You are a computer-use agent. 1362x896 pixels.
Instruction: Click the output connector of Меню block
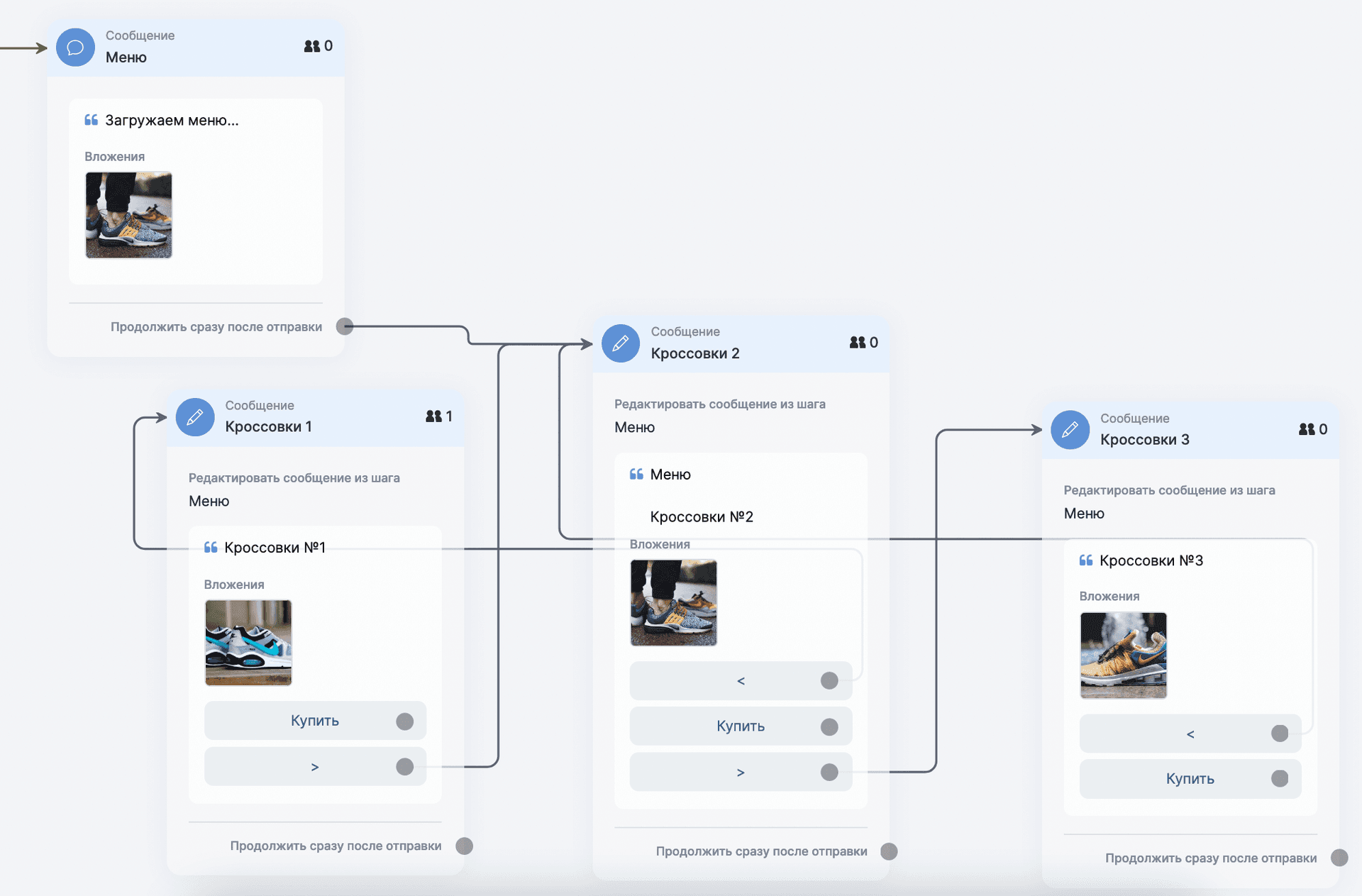pyautogui.click(x=345, y=326)
